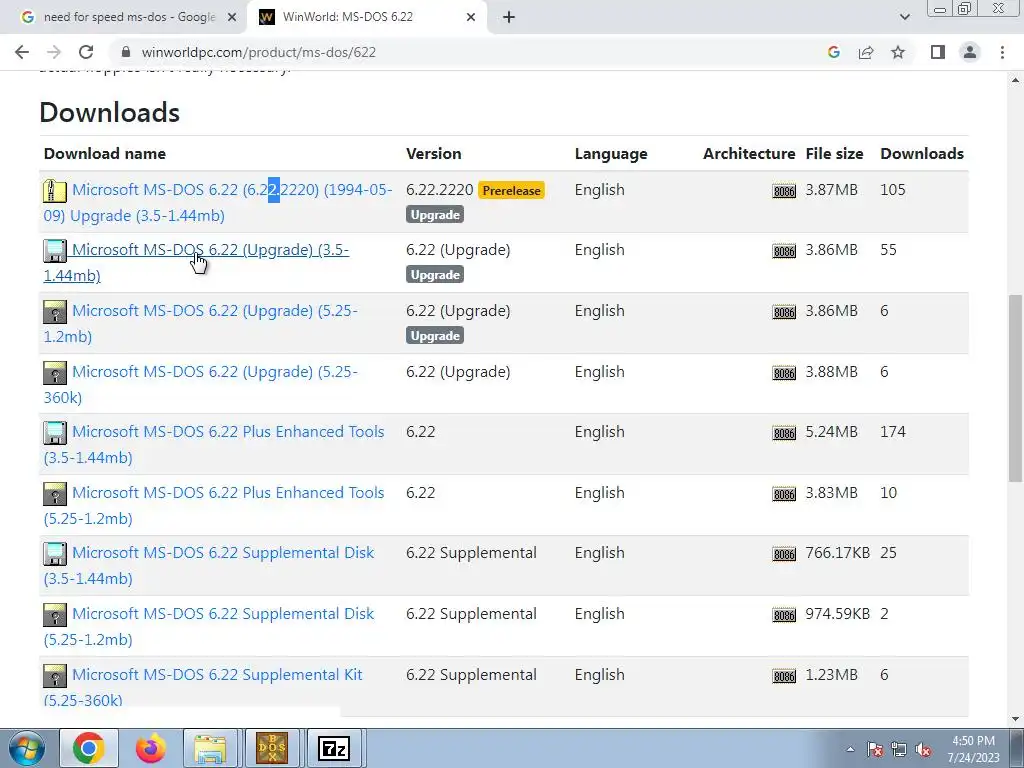Click the 974.59KB file size cell
This screenshot has height=768, width=1024.
[837, 614]
